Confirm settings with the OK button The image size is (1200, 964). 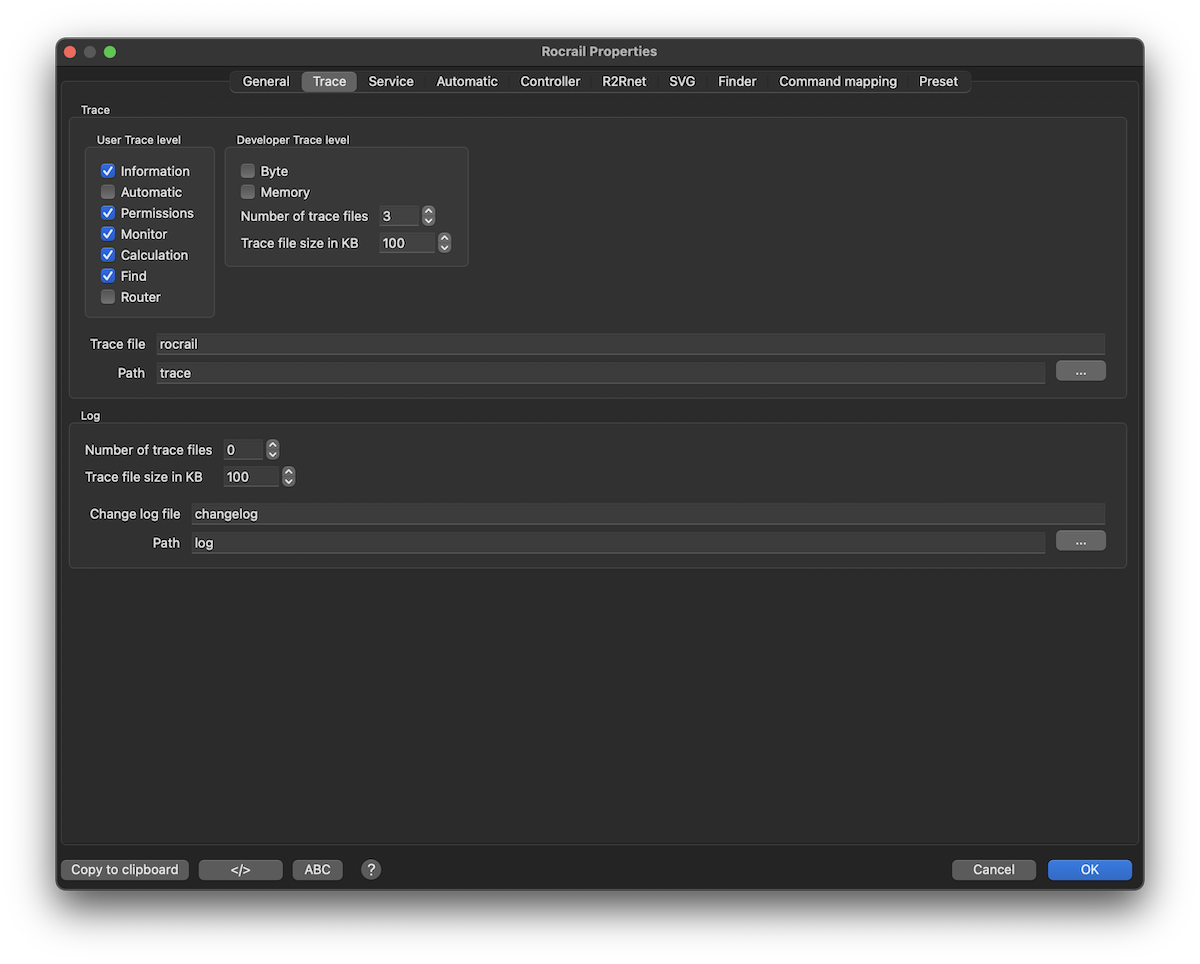pyautogui.click(x=1089, y=870)
